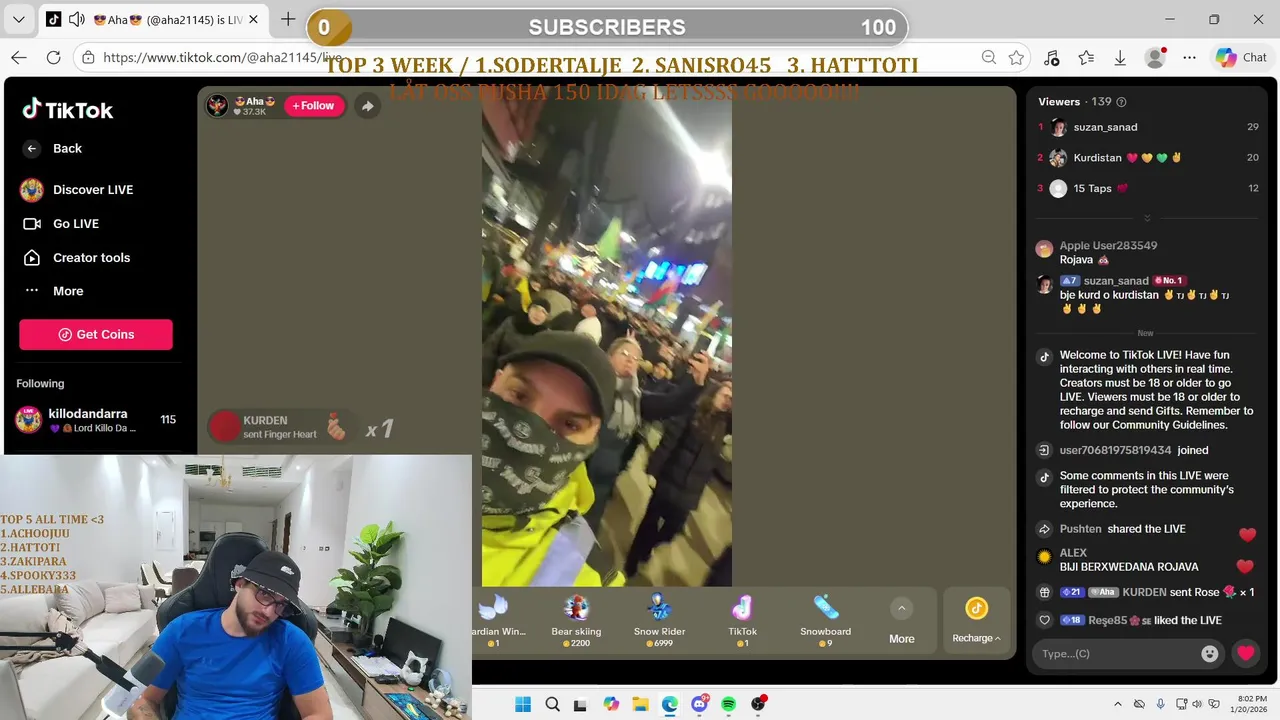Screen dimensions: 1280x720
Task: Click the user70681975819434 joined message
Action: [x=1134, y=450]
